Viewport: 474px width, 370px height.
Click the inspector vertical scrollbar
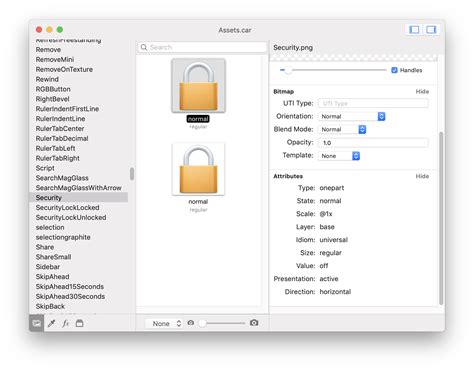(x=441, y=218)
